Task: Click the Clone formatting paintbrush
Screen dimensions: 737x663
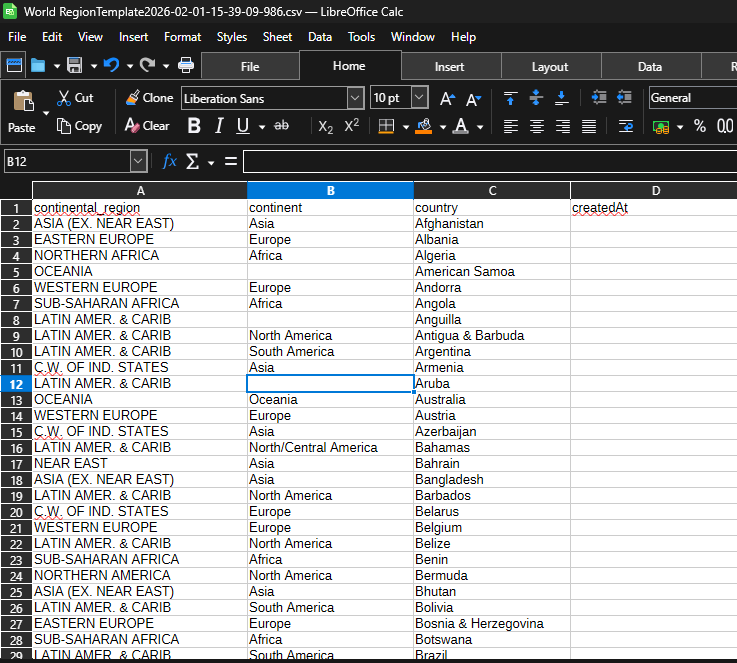Action: point(149,98)
